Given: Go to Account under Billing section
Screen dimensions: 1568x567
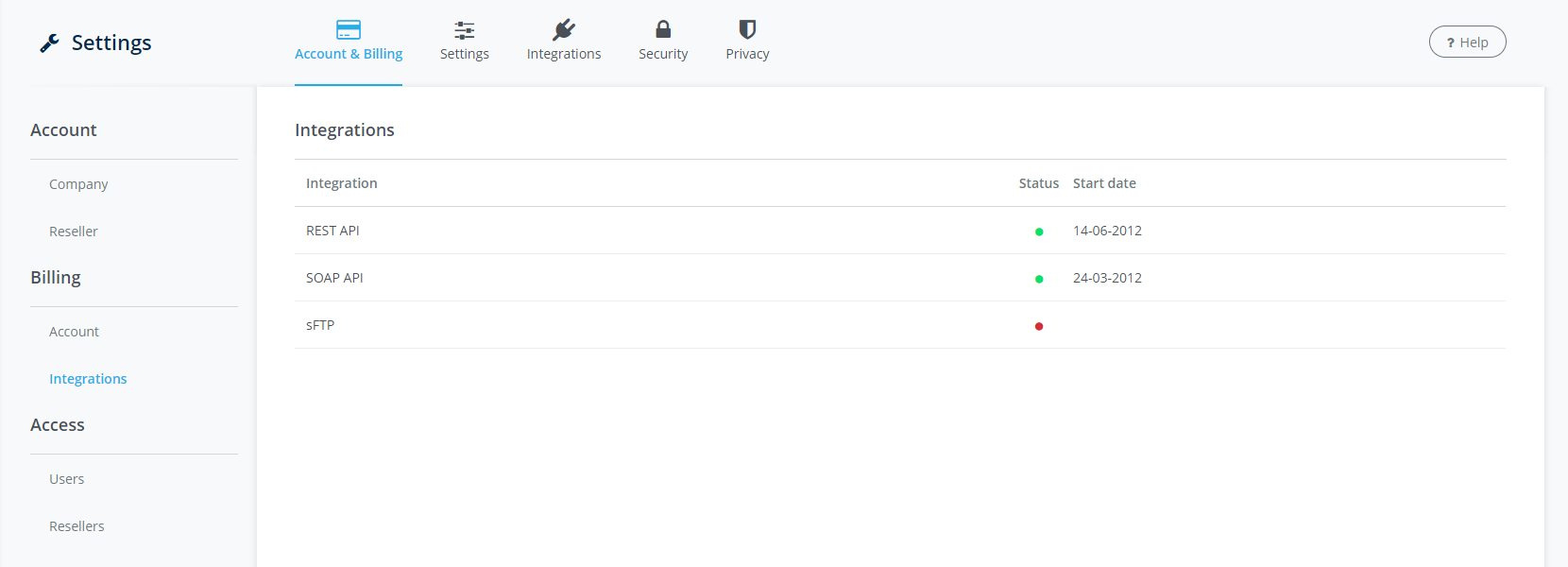Looking at the screenshot, I should [x=74, y=332].
